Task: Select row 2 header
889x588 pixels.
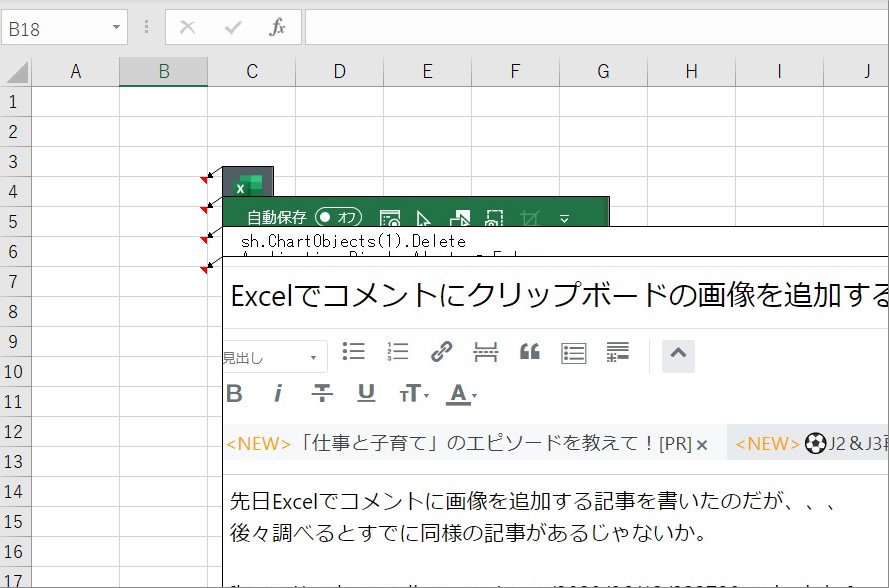Action: pos(15,132)
